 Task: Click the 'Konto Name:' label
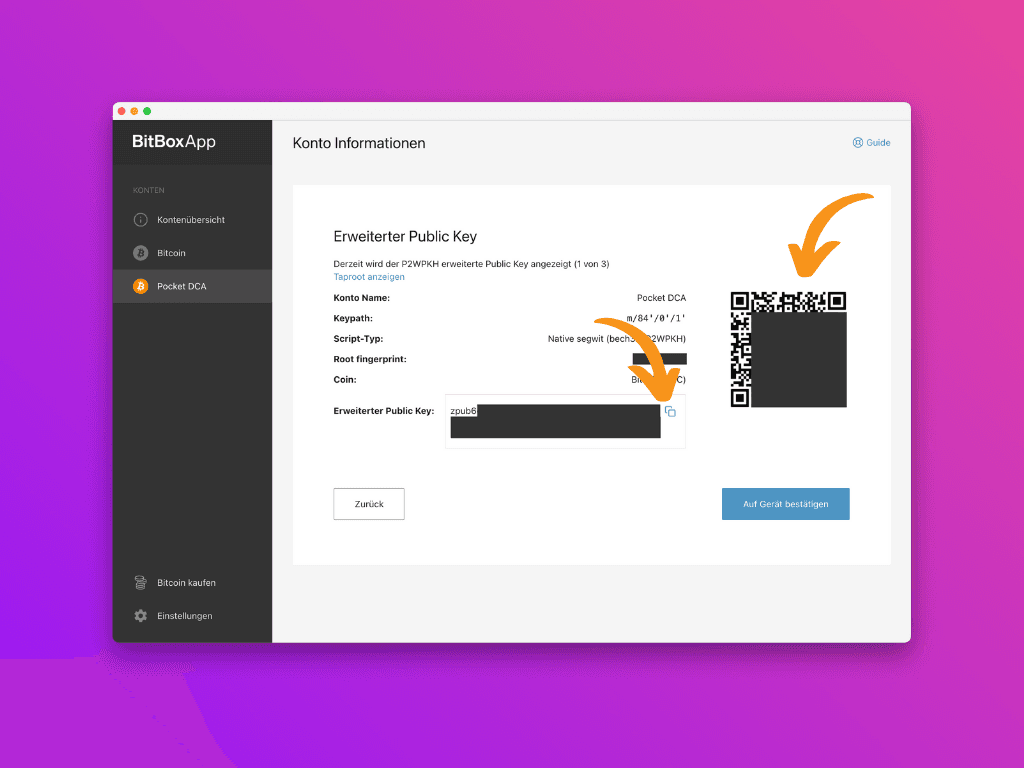pos(361,298)
